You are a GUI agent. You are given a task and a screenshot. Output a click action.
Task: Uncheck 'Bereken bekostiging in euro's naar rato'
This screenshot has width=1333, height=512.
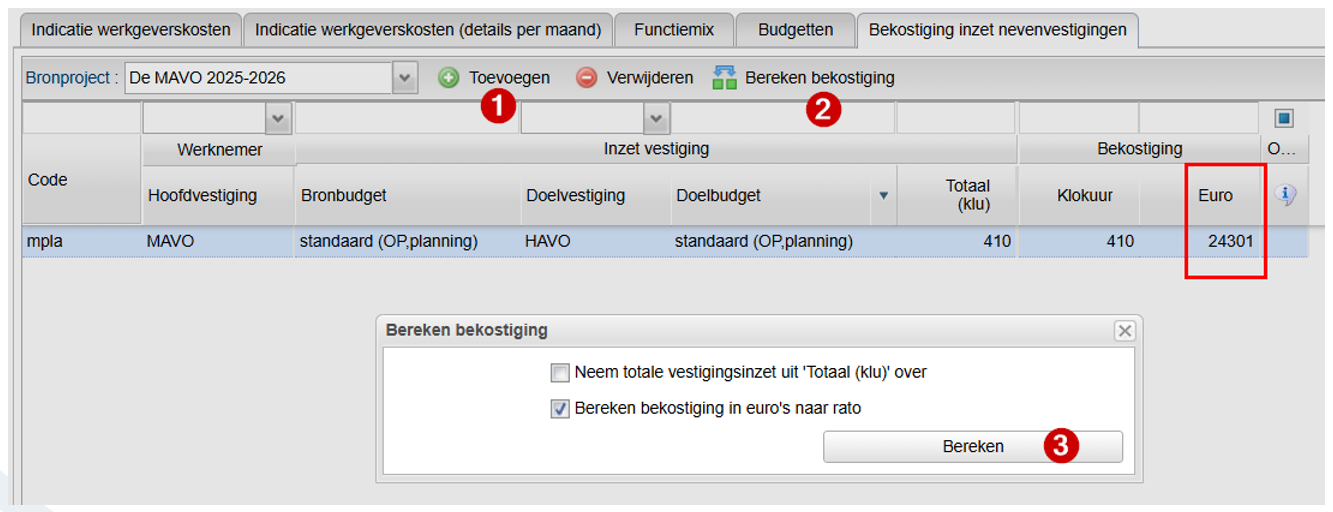(x=560, y=409)
